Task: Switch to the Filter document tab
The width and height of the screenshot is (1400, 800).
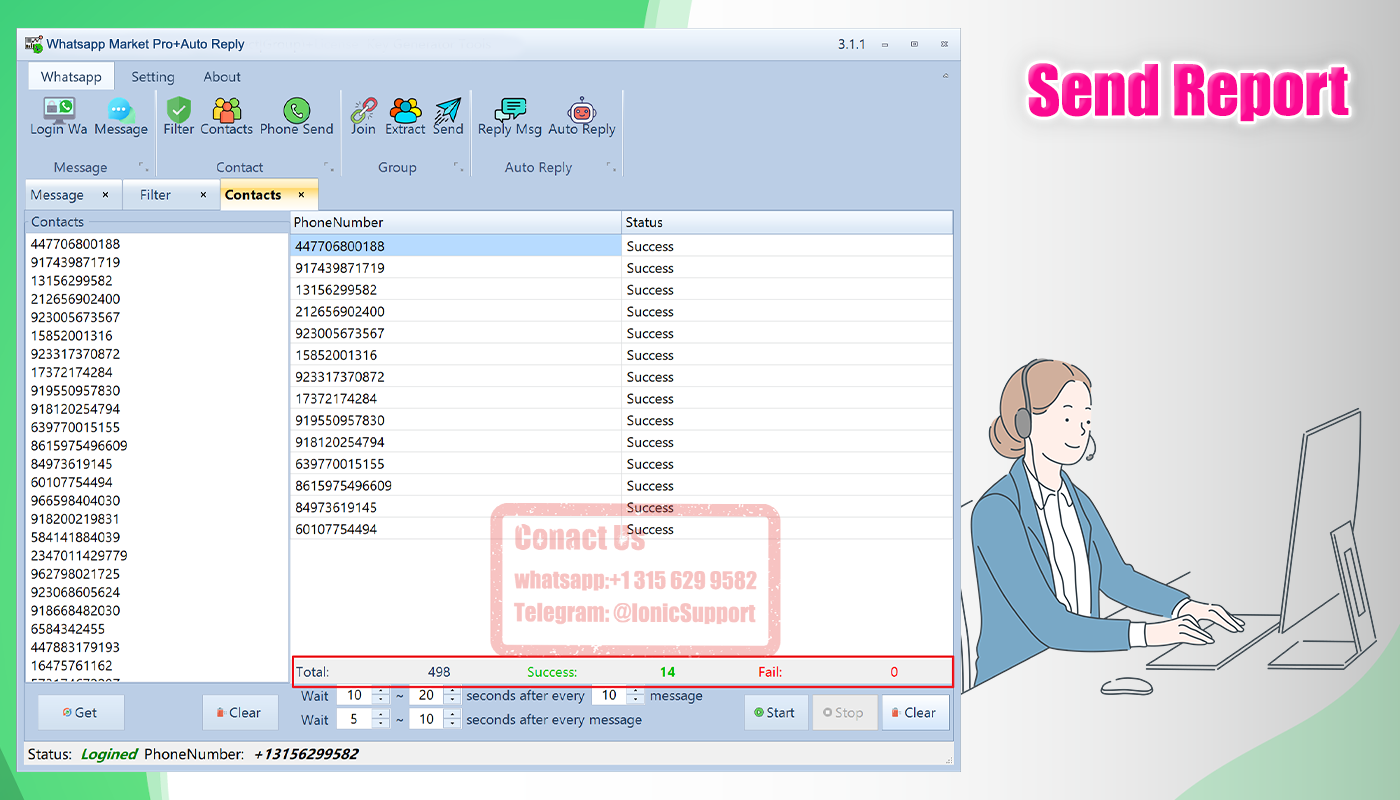Action: (155, 195)
